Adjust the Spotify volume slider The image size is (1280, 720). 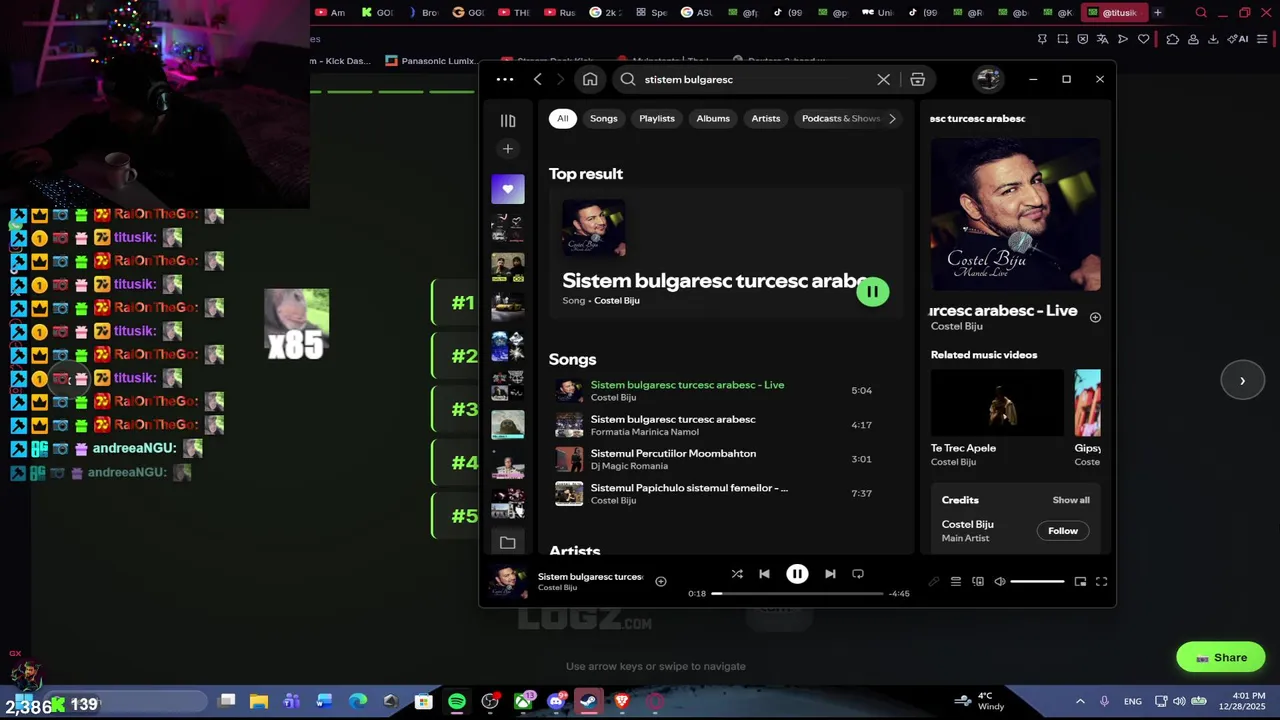[1037, 581]
